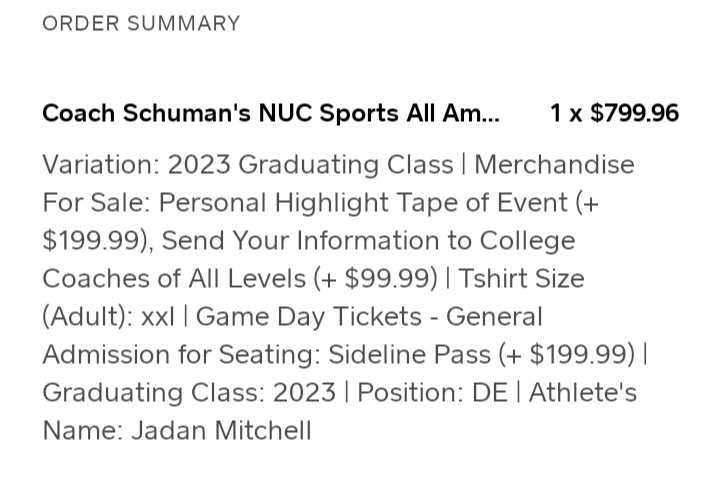Click the ORDER SUMMARY heading

[x=141, y=23]
